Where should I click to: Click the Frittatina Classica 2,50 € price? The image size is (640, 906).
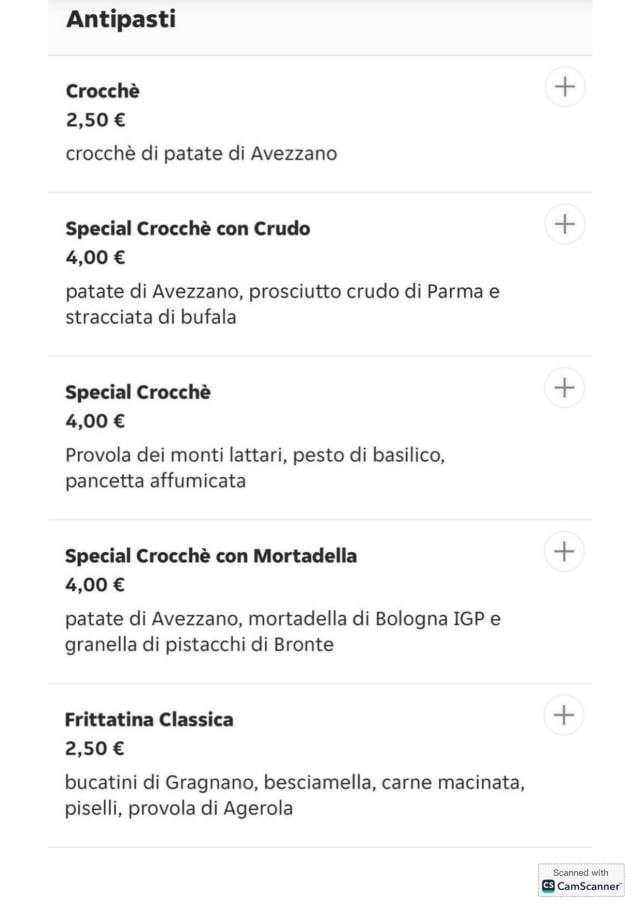(95, 748)
